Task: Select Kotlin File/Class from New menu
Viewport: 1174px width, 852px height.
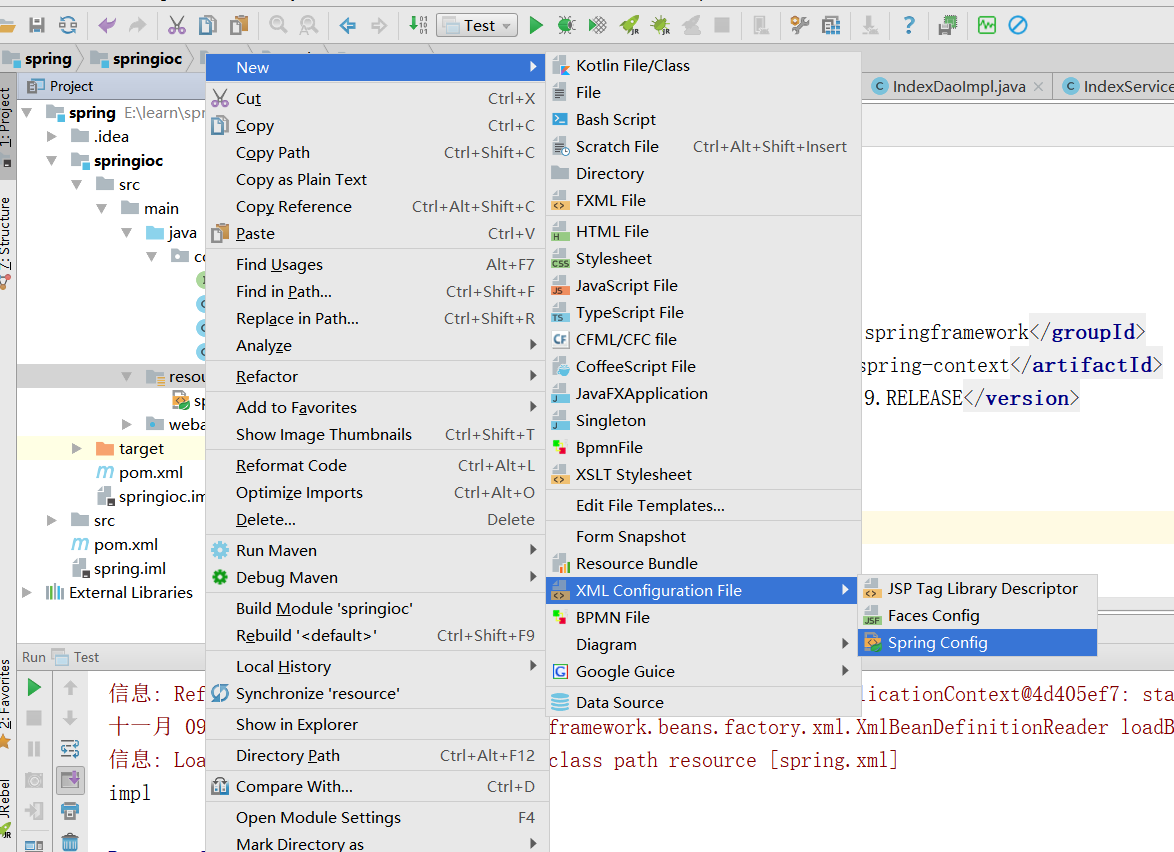Action: pos(703,66)
